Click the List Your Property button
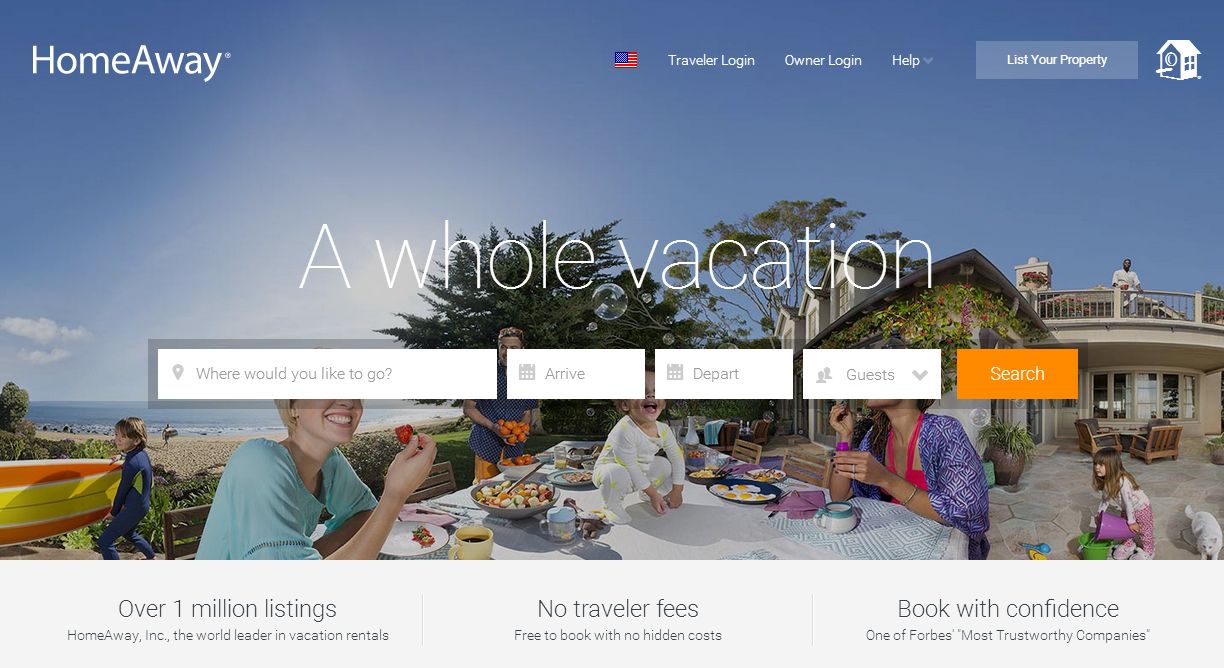The width and height of the screenshot is (1224, 668). (x=1057, y=60)
